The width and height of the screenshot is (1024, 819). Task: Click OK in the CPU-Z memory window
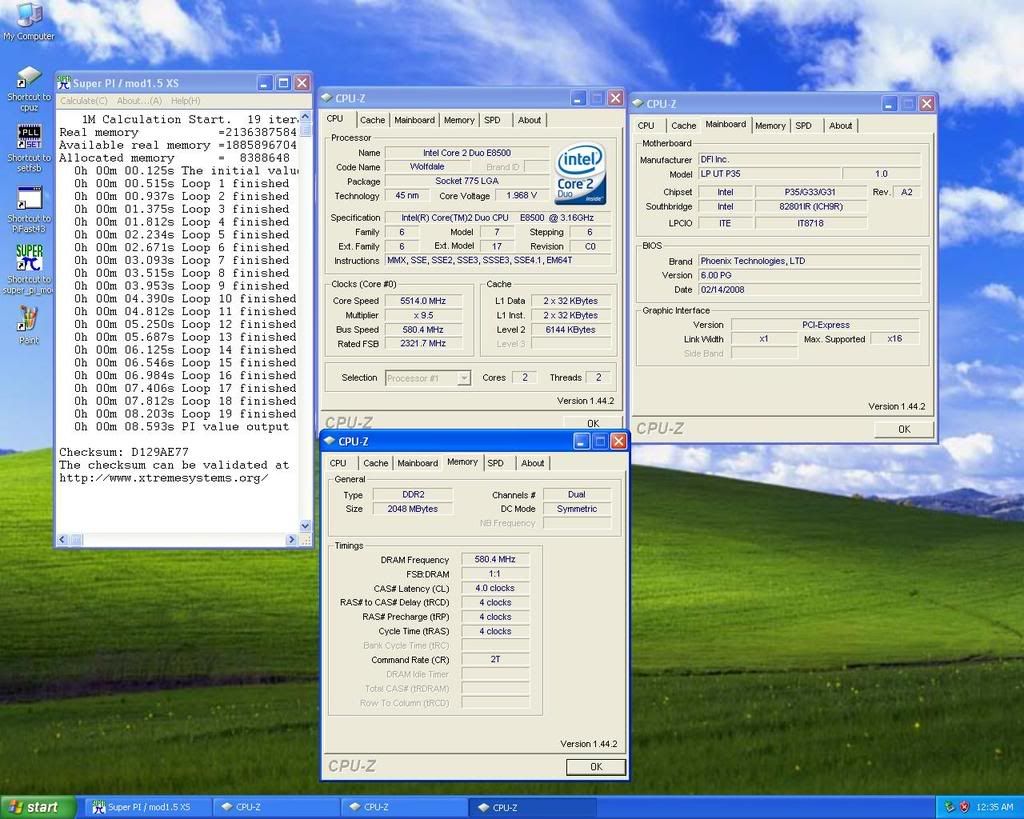596,767
